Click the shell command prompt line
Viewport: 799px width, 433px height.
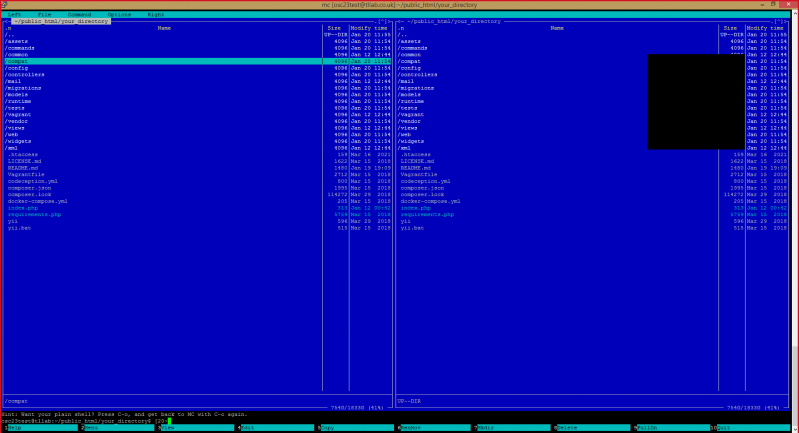(200, 420)
